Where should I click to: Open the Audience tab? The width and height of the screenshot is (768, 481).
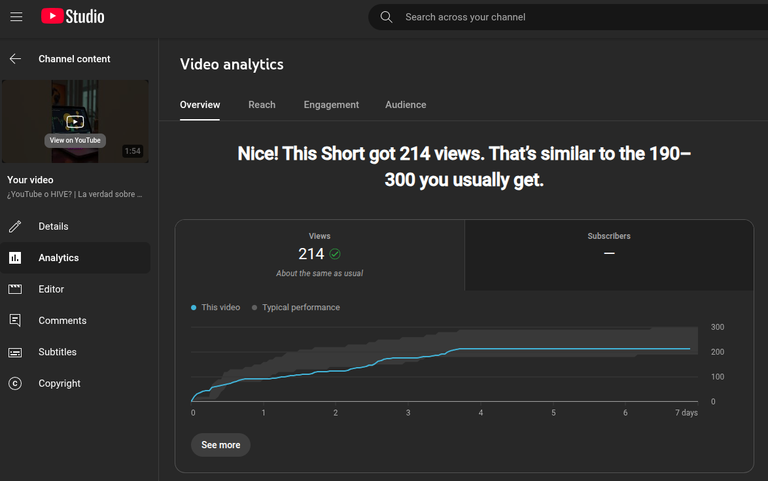406,105
